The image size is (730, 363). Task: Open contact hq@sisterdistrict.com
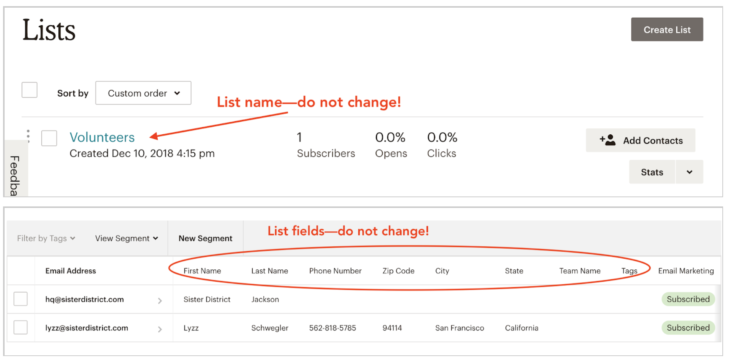click(84, 299)
